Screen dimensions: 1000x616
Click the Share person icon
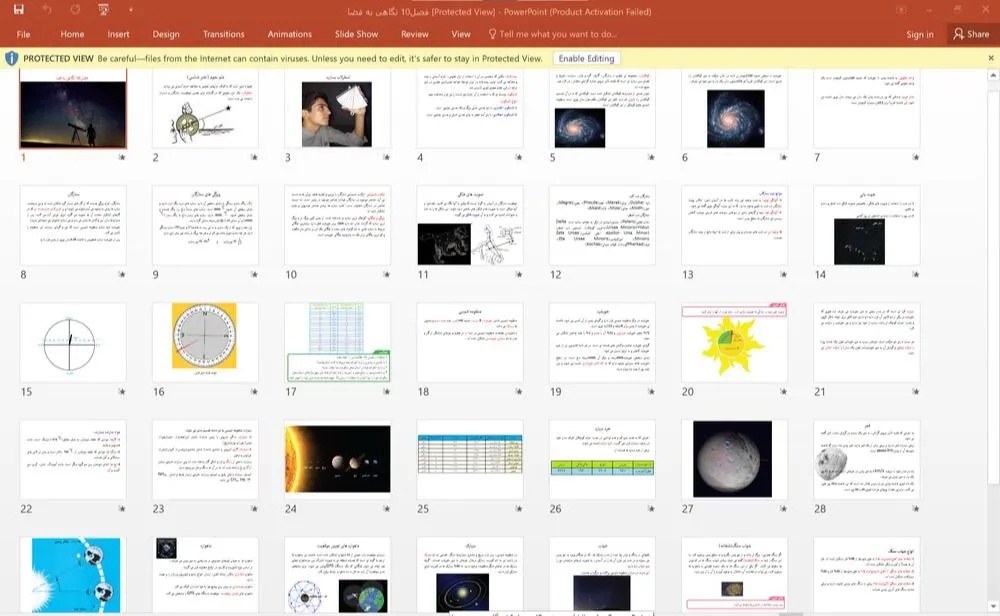pos(957,34)
